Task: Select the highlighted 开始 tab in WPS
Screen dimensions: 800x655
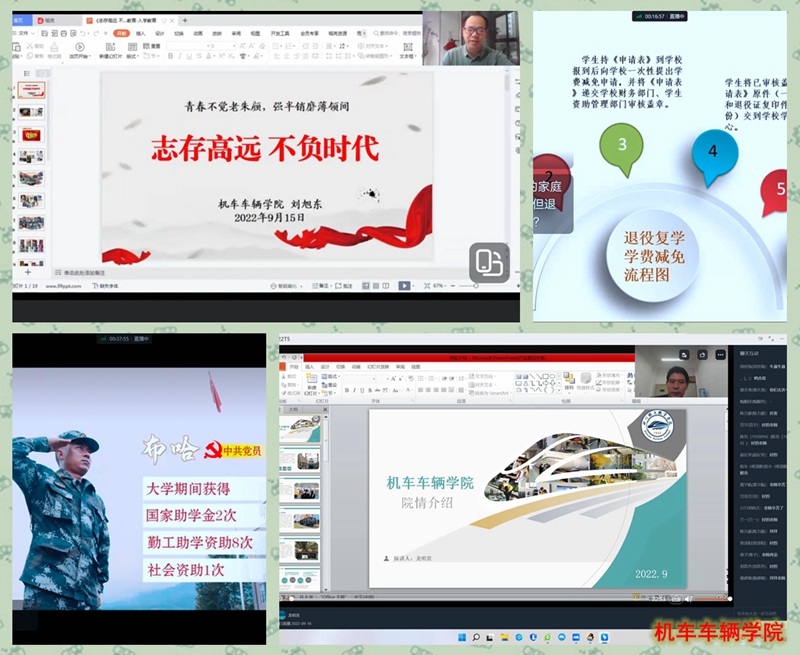Action: [x=121, y=33]
